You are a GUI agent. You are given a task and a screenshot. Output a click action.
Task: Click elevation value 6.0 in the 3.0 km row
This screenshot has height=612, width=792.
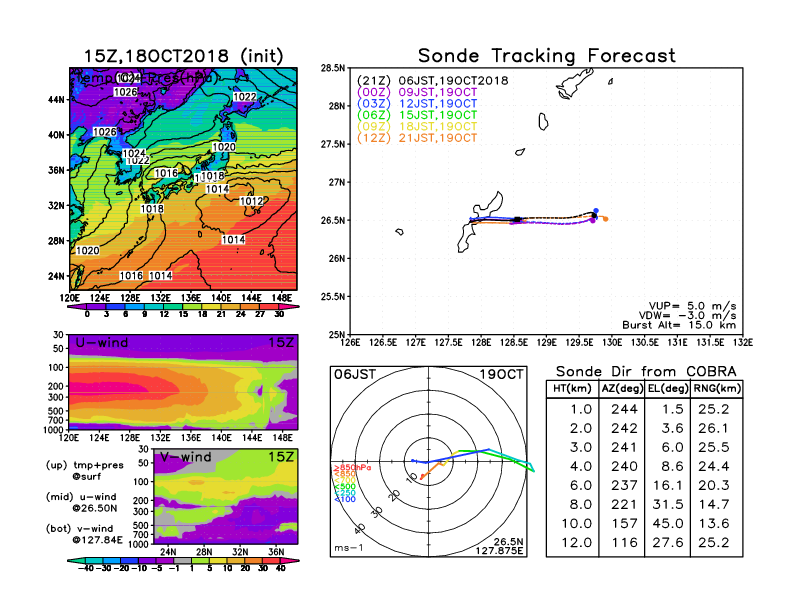tap(672, 447)
